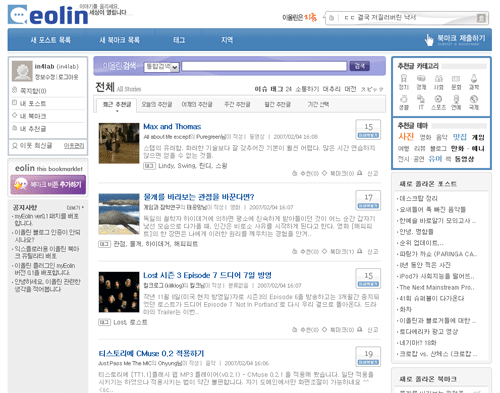Screen dimensions: 500x393
Task: Click the 맛집 theme link
Action: 460,137
